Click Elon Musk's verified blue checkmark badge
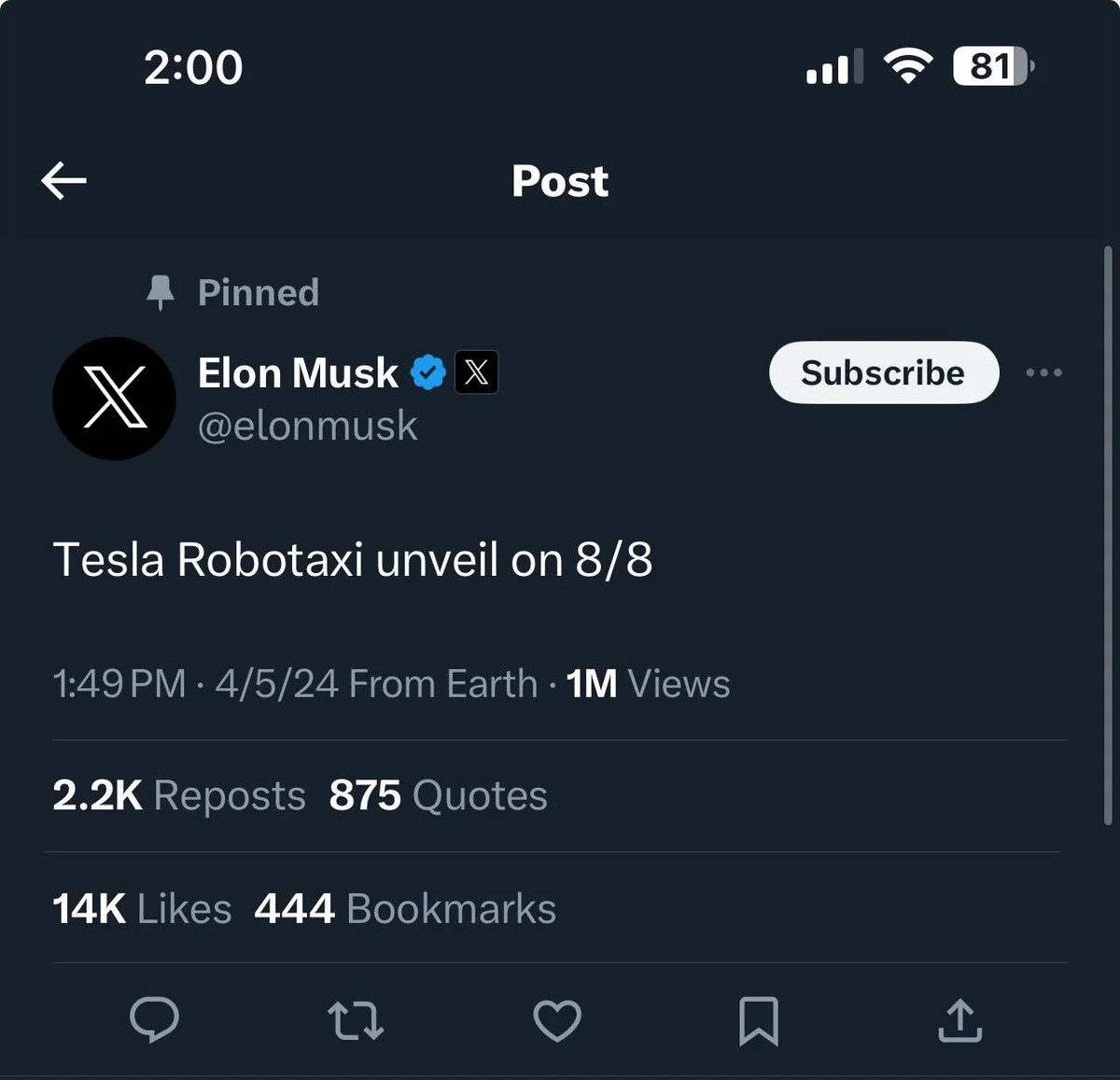 [x=427, y=372]
